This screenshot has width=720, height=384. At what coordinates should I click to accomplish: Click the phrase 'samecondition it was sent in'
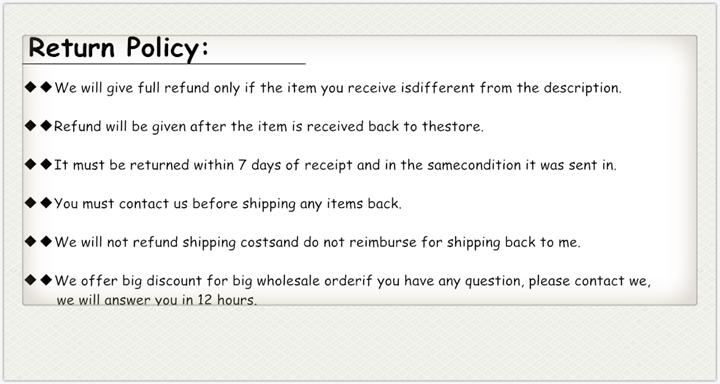point(521,165)
